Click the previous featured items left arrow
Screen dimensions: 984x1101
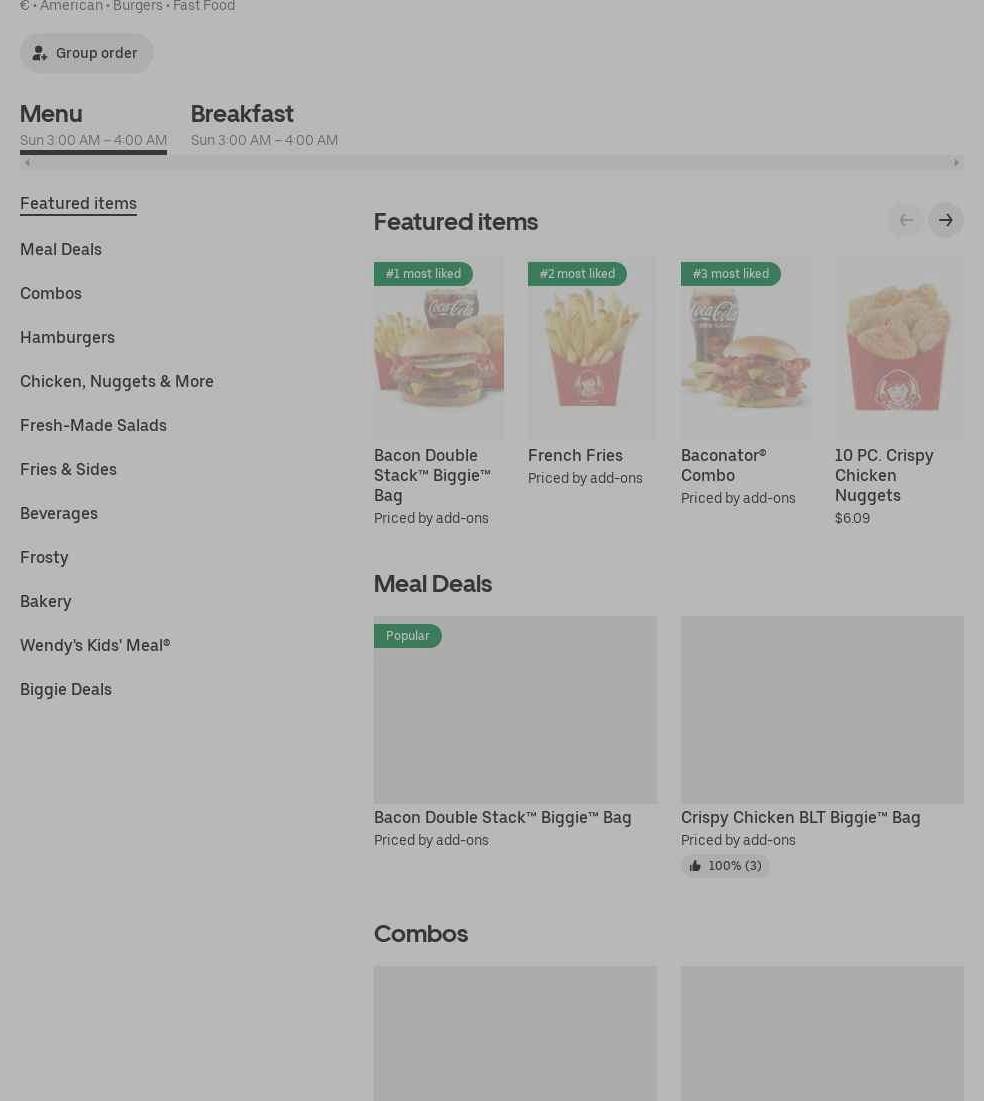click(906, 220)
